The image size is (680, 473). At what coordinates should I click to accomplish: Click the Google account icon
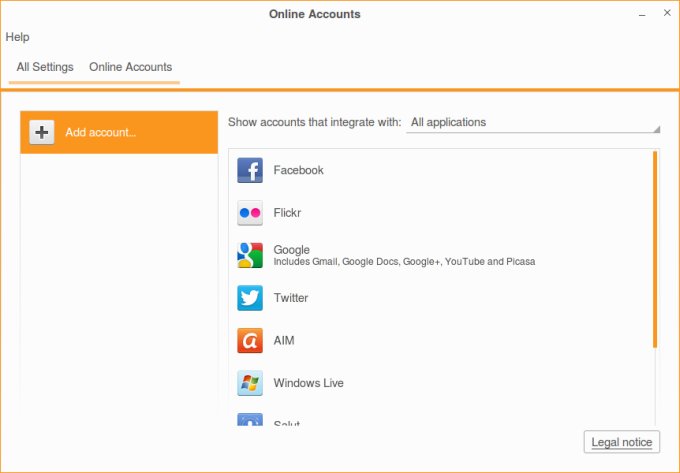(250, 255)
